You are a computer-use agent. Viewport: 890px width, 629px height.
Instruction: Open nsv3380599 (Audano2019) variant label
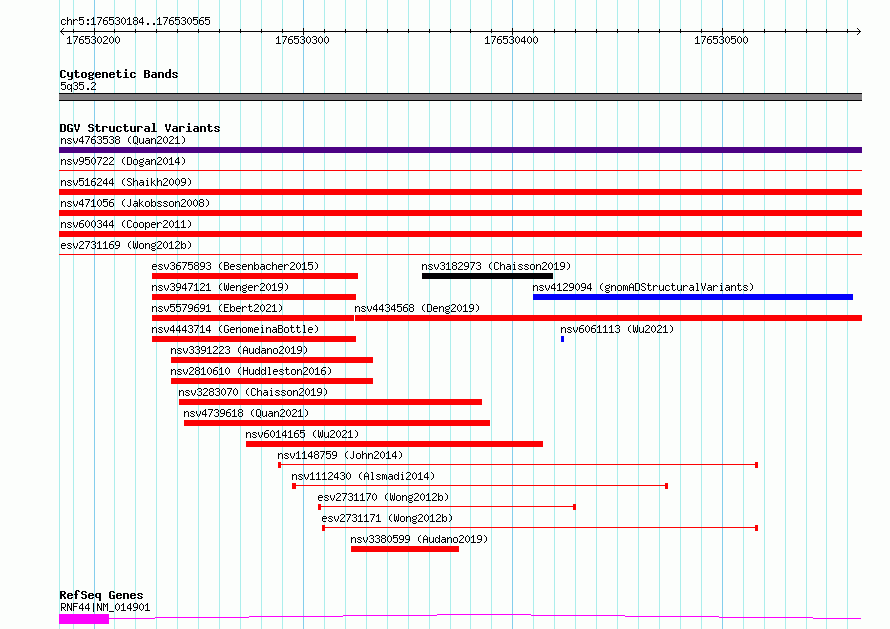[x=419, y=539]
